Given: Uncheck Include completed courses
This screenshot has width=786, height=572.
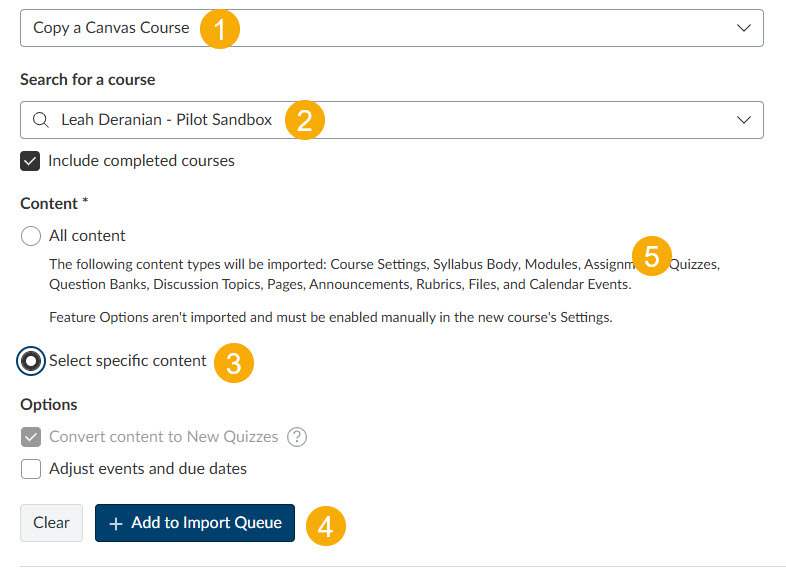Looking at the screenshot, I should pos(31,160).
